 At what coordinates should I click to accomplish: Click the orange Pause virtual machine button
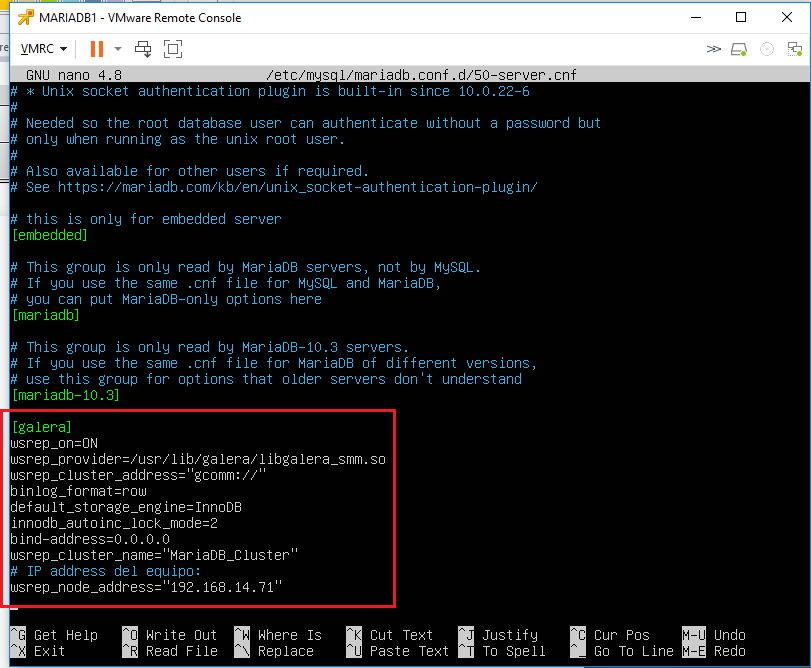(97, 49)
